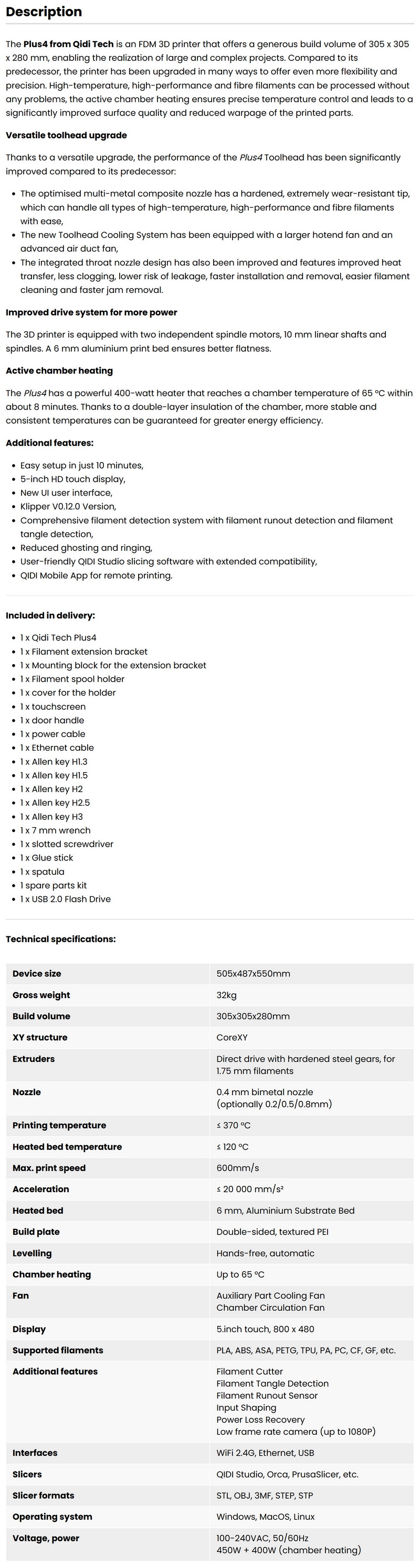Click the "Improved drive system for more power" heading
The height and width of the screenshot is (1568, 420).
pyautogui.click(x=91, y=312)
